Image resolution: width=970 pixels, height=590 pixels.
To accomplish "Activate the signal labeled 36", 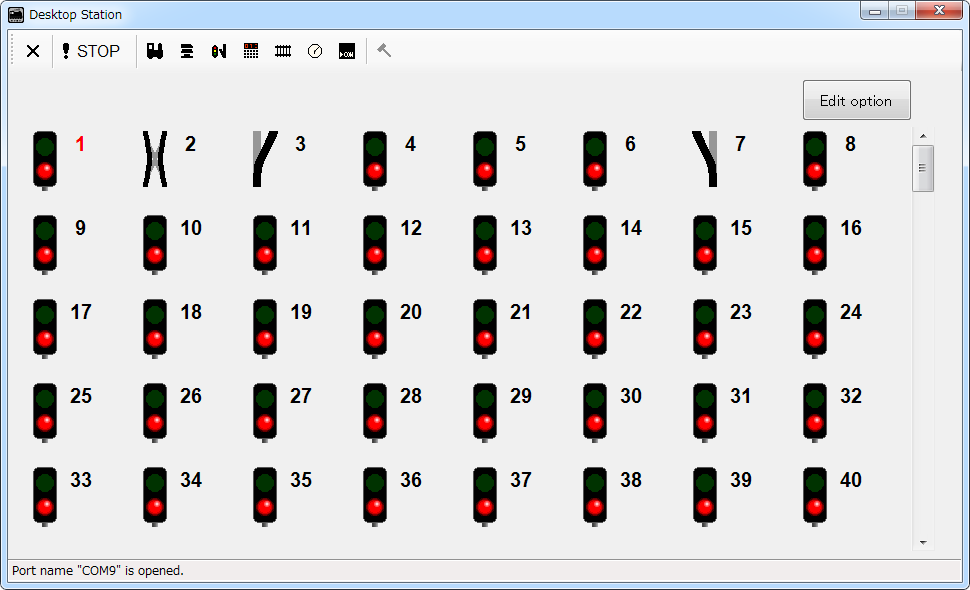I will pos(375,496).
